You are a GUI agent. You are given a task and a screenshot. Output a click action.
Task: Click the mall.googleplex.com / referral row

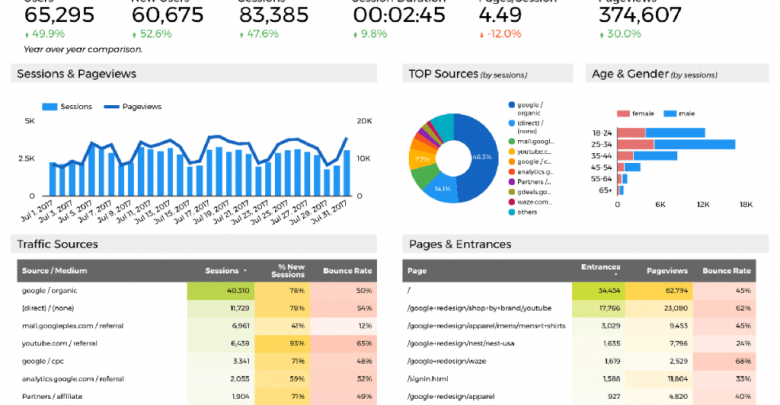coord(197,326)
